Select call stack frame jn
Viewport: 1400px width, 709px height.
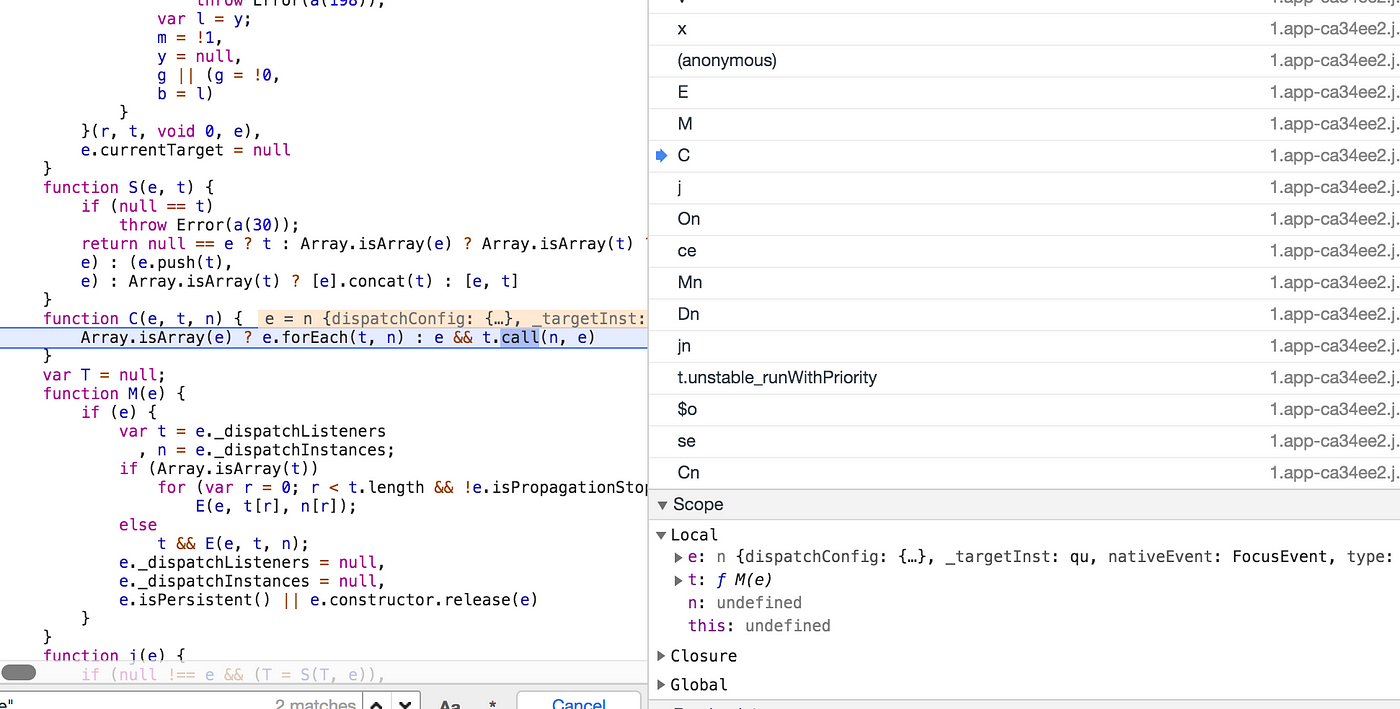1024,346
